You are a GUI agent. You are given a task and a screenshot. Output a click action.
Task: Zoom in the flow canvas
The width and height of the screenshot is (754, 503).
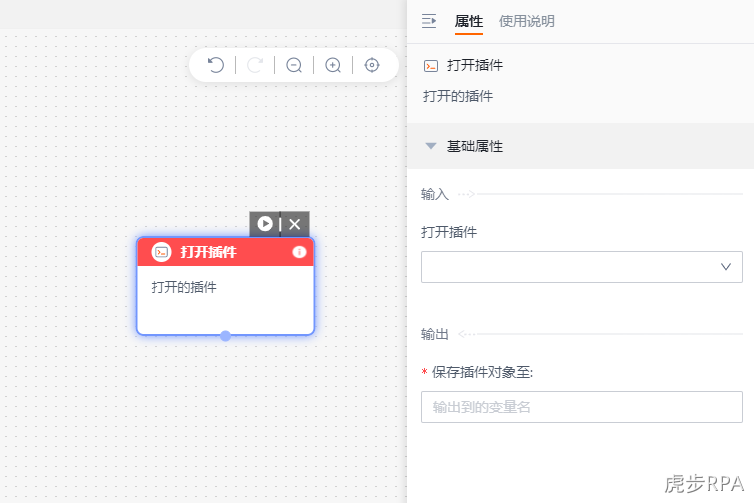tap(333, 65)
